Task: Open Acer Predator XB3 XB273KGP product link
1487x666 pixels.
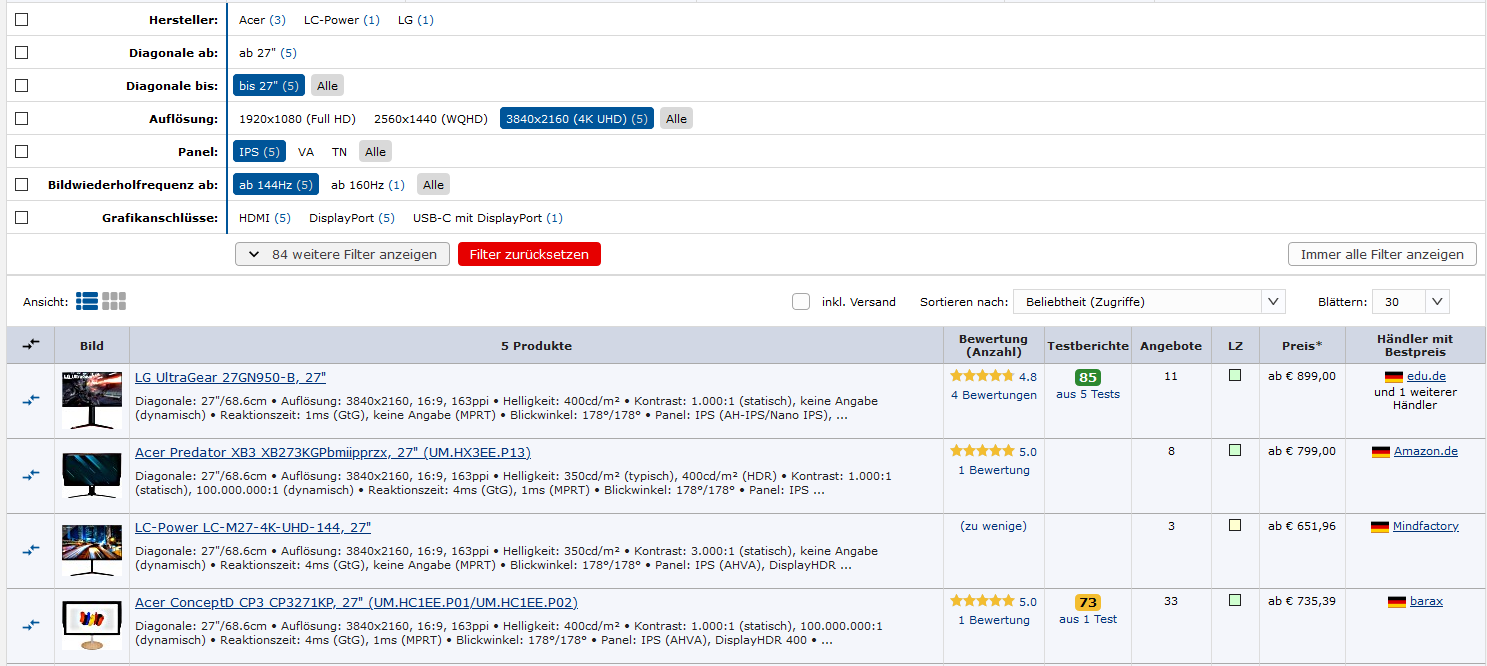Action: click(x=333, y=452)
